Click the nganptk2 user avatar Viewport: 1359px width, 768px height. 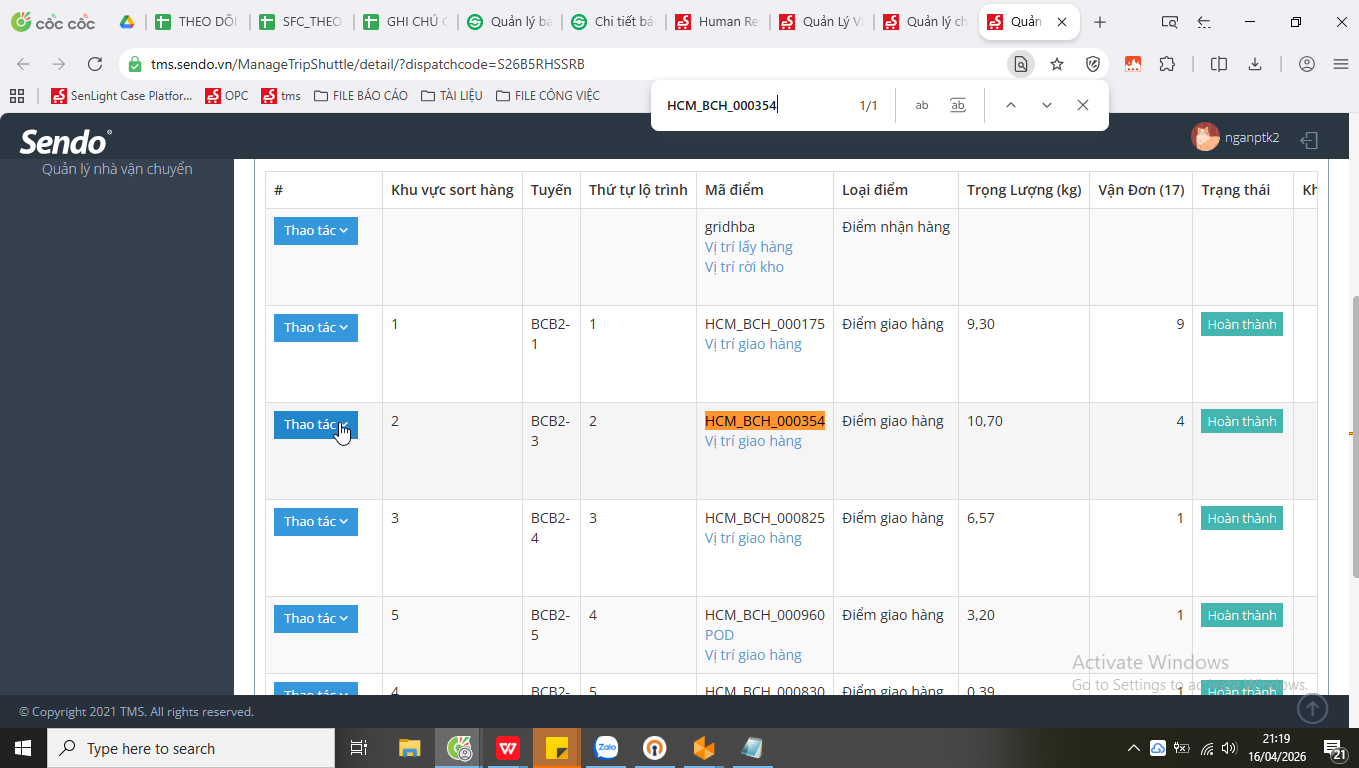click(x=1205, y=137)
